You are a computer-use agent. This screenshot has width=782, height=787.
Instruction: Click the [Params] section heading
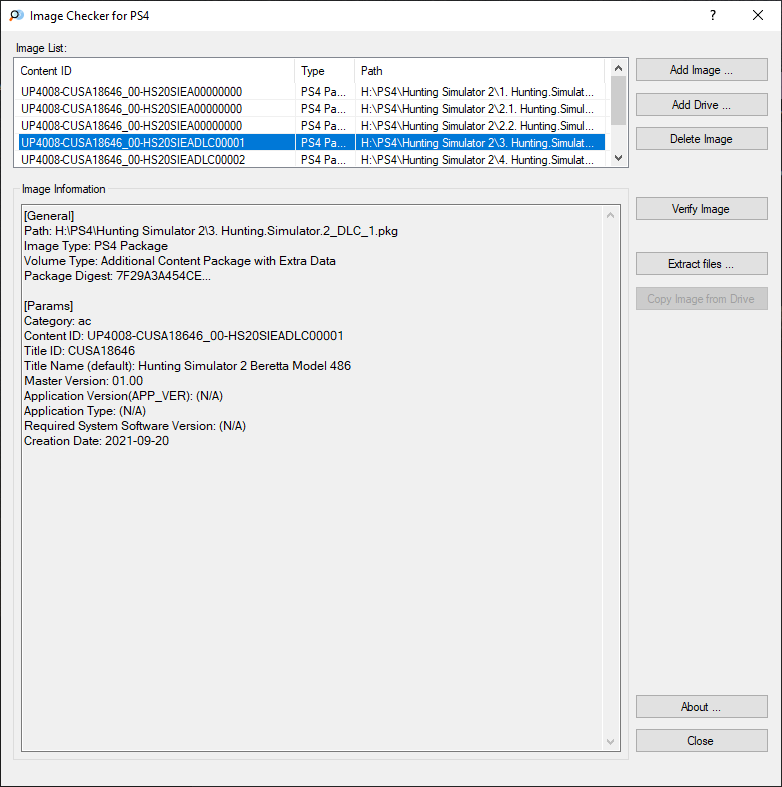(x=49, y=306)
